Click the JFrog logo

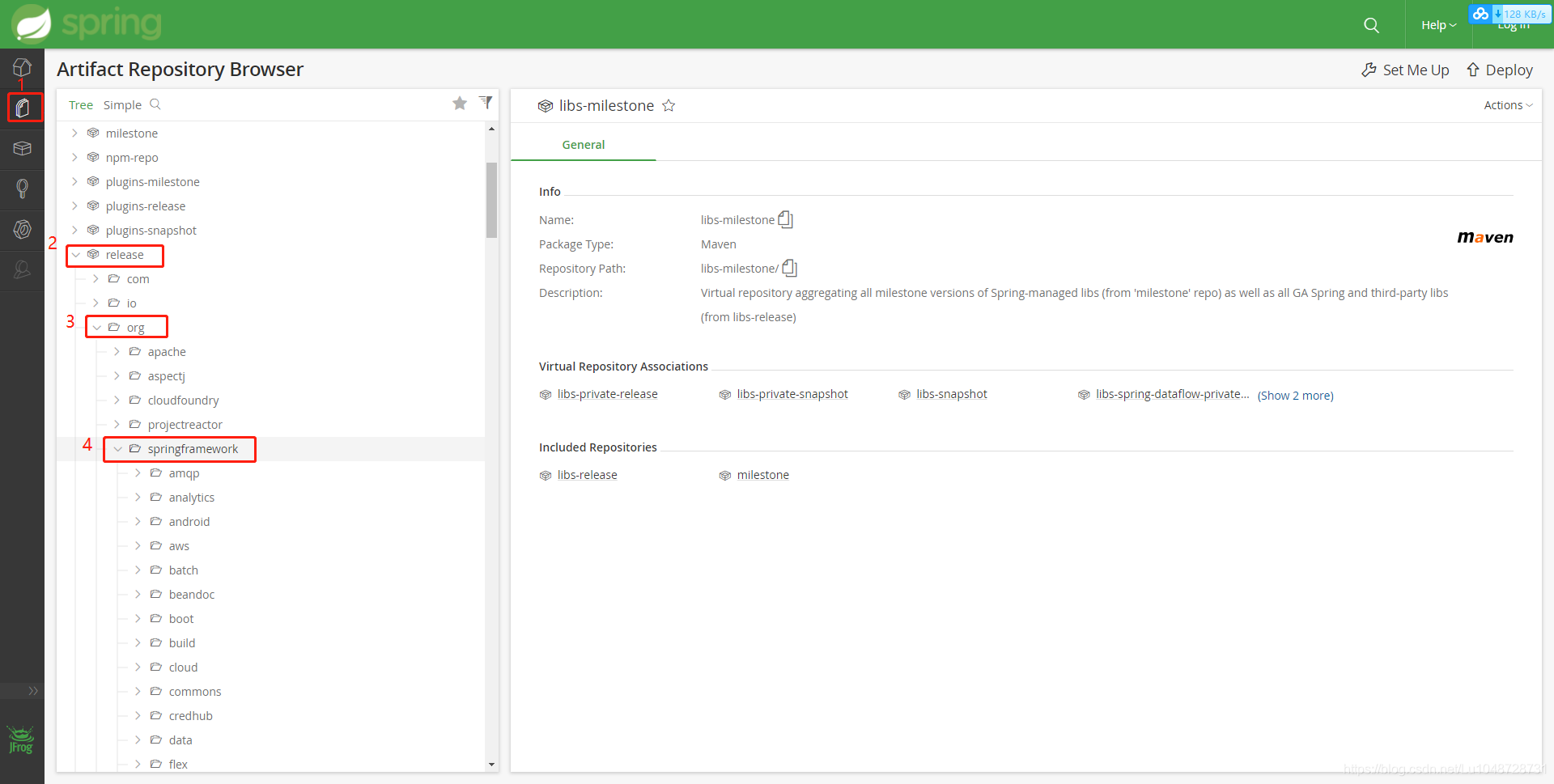pos(21,740)
